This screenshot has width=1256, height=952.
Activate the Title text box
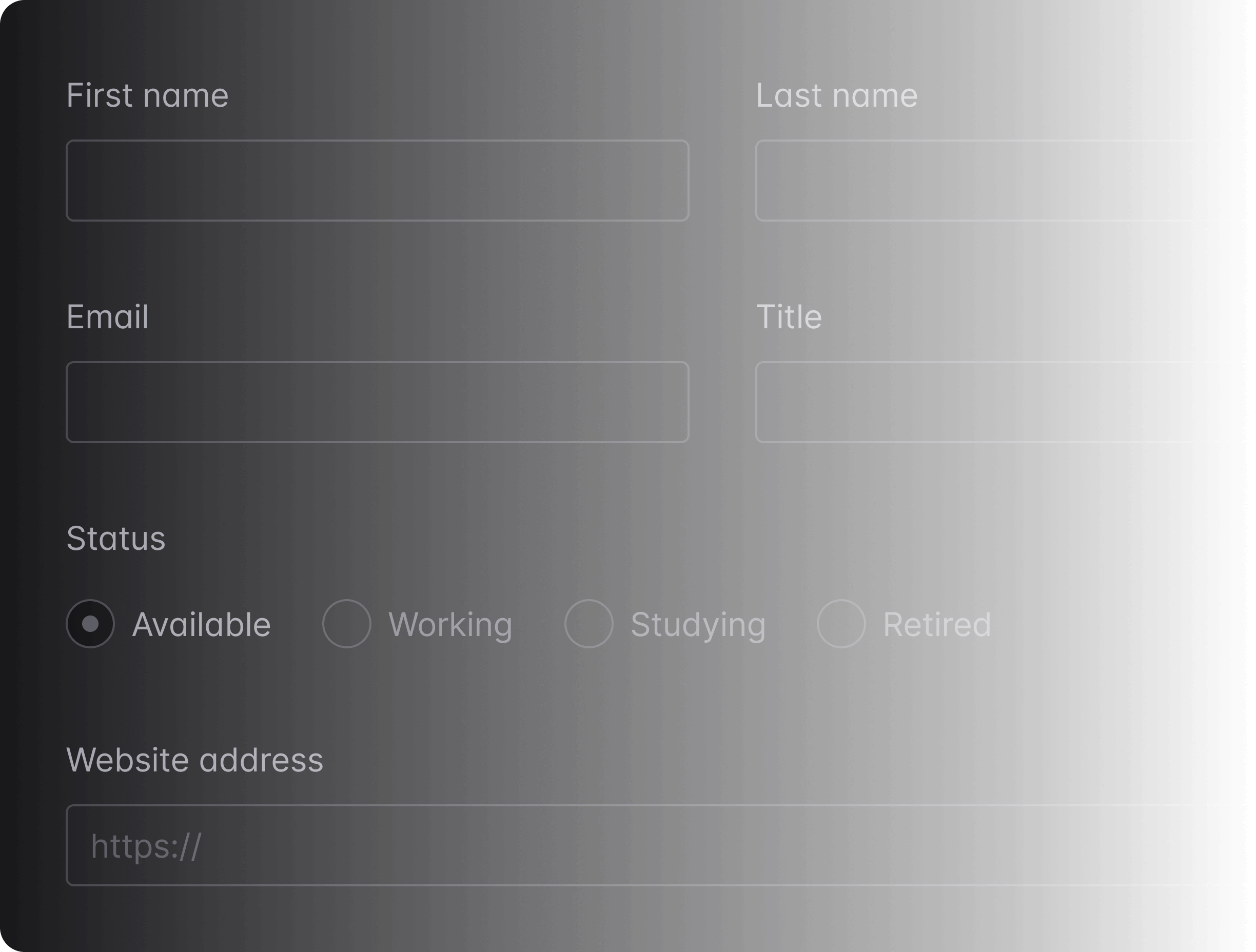click(x=1005, y=402)
